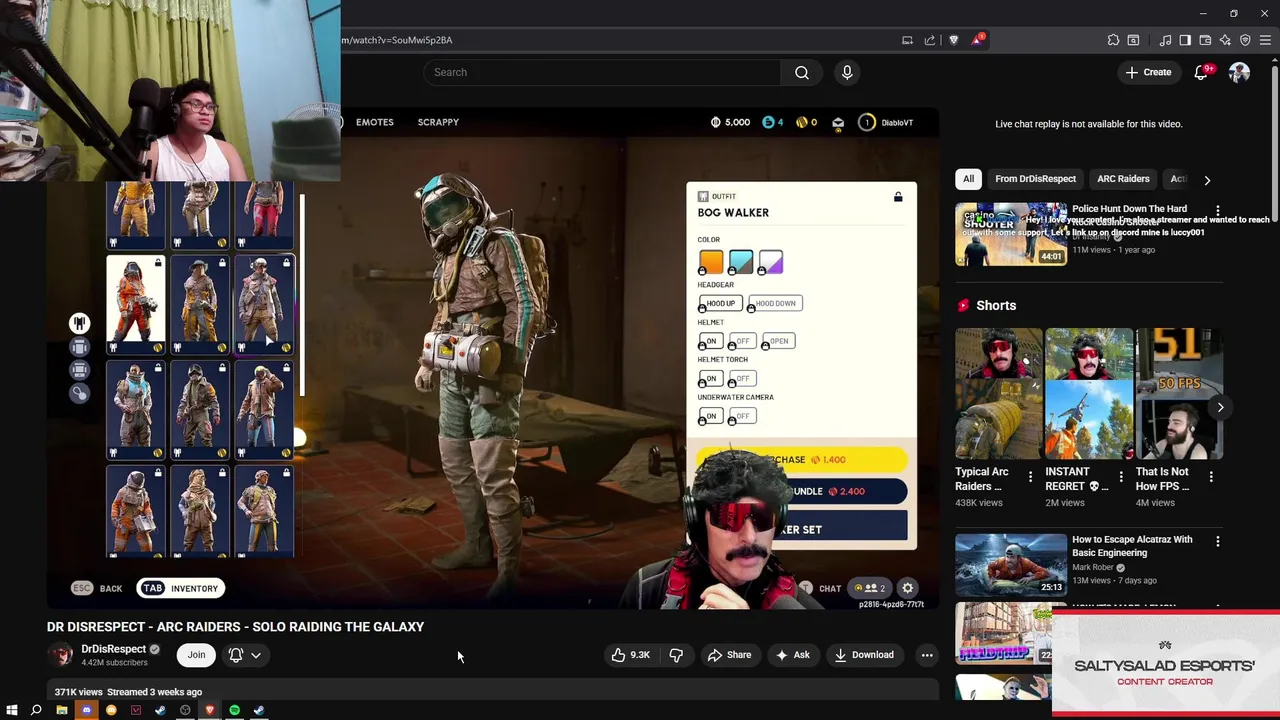
Task: Open game settings gear icon near chat
Action: click(907, 588)
